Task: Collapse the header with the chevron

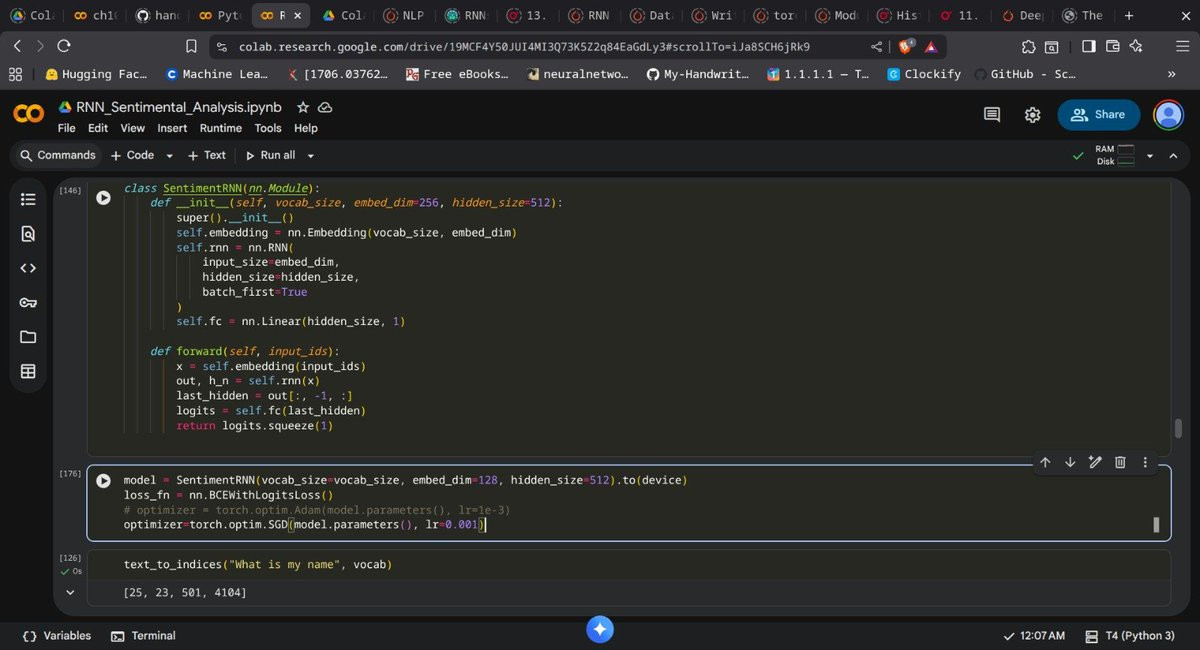Action: [1173, 156]
